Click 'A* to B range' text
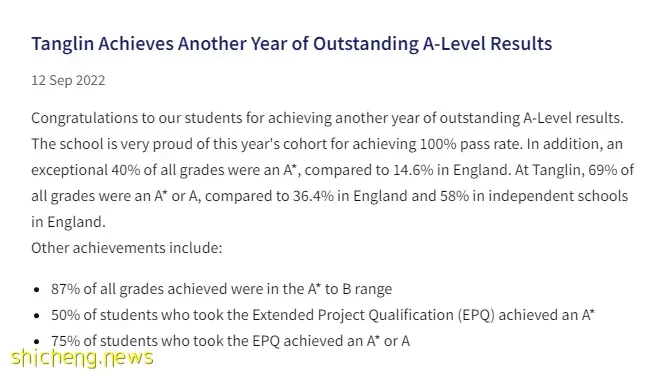 (350, 289)
